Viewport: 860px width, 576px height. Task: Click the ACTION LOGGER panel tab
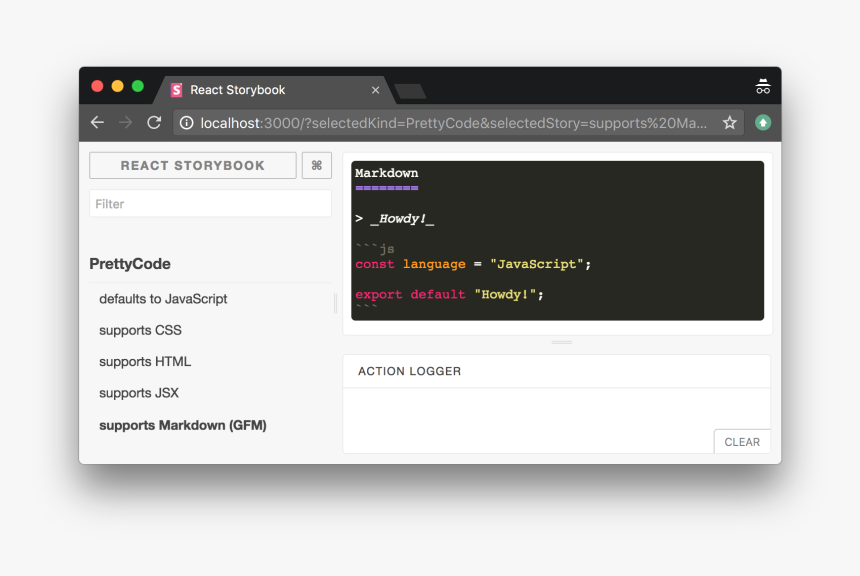pyautogui.click(x=409, y=371)
